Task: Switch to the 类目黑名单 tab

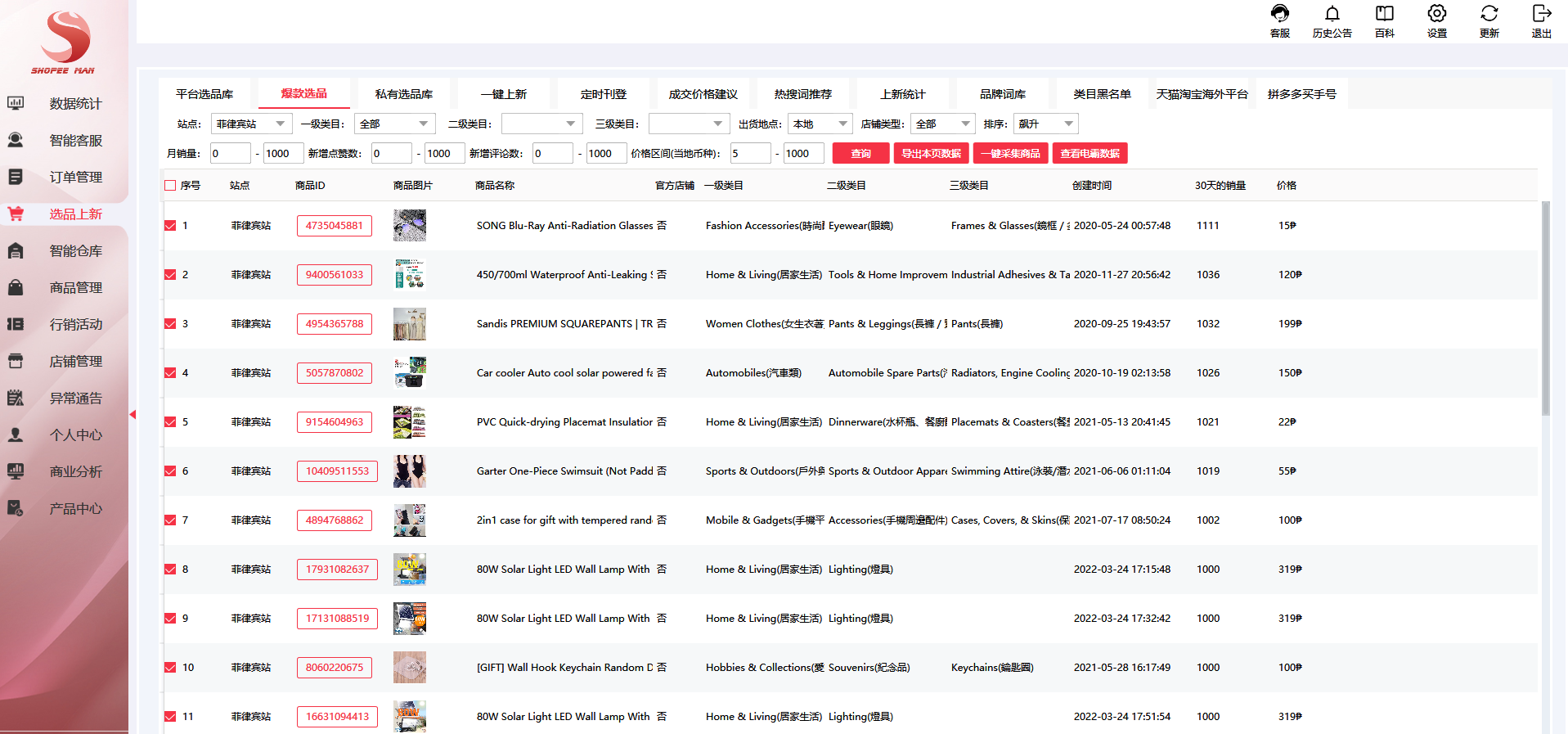Action: tap(1103, 94)
